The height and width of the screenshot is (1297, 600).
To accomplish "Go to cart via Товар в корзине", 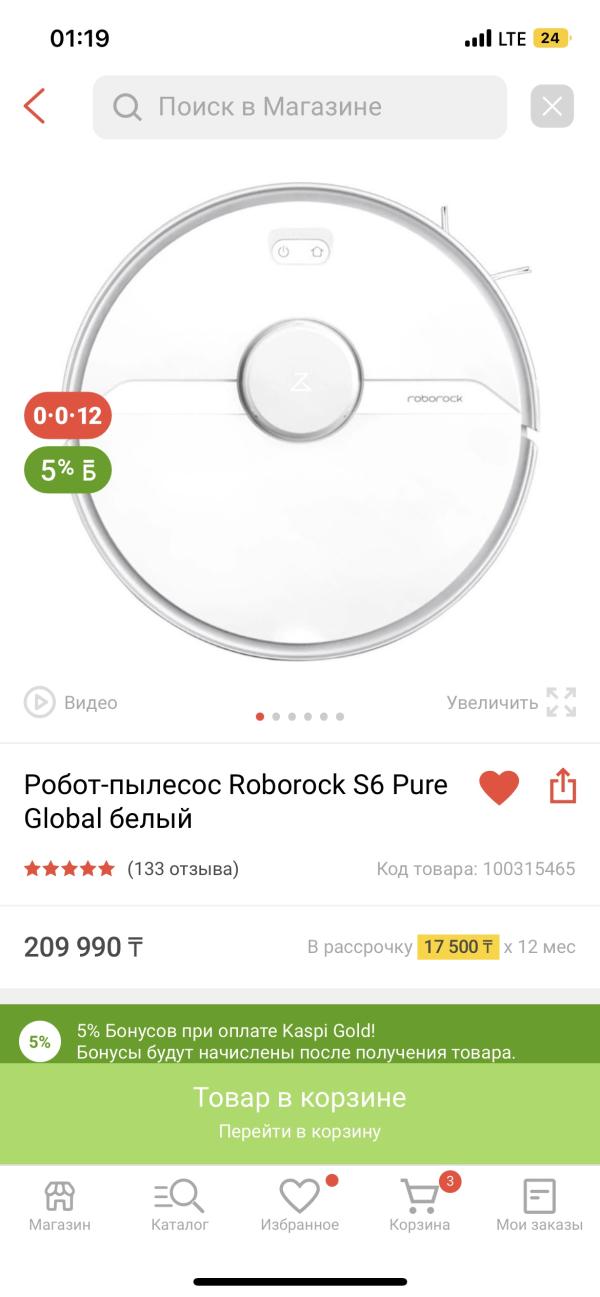I will click(x=300, y=1114).
